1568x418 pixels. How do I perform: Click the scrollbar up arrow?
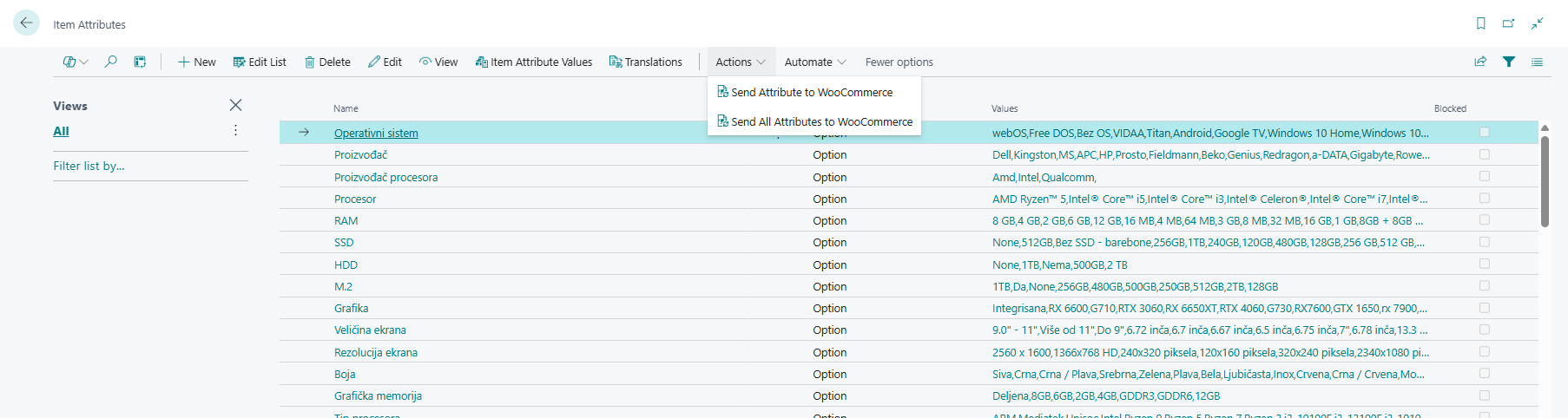click(1545, 128)
